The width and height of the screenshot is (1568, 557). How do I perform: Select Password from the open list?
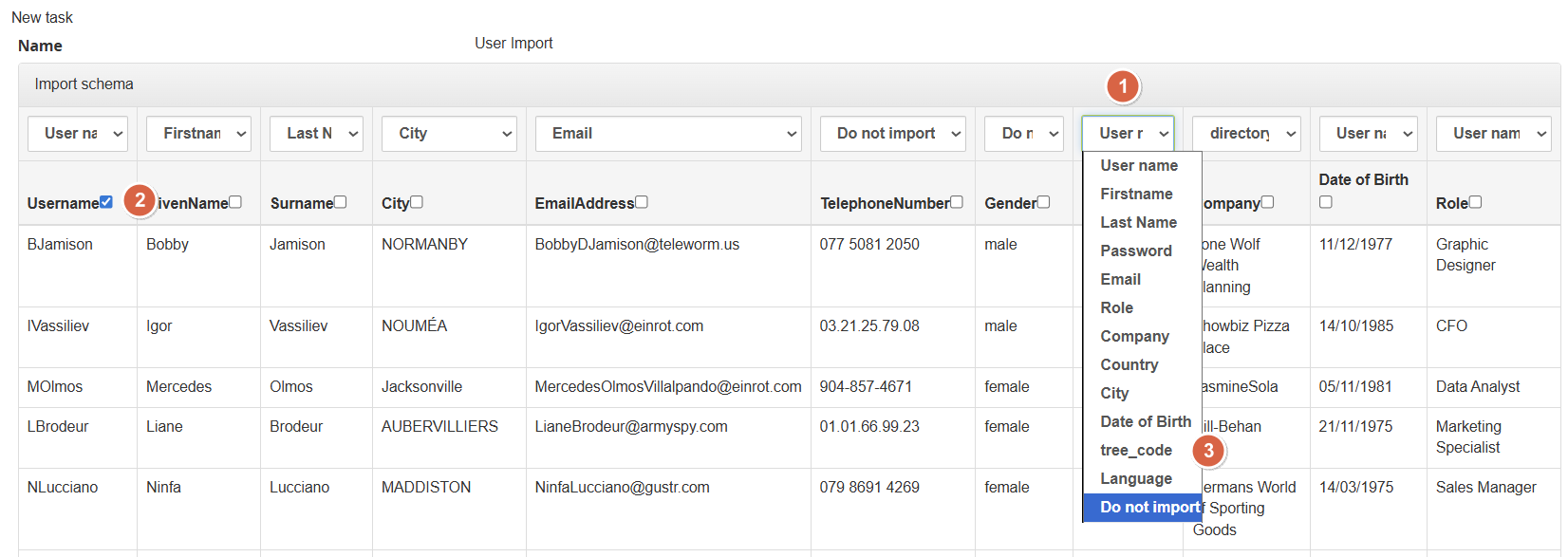pyautogui.click(x=1136, y=251)
